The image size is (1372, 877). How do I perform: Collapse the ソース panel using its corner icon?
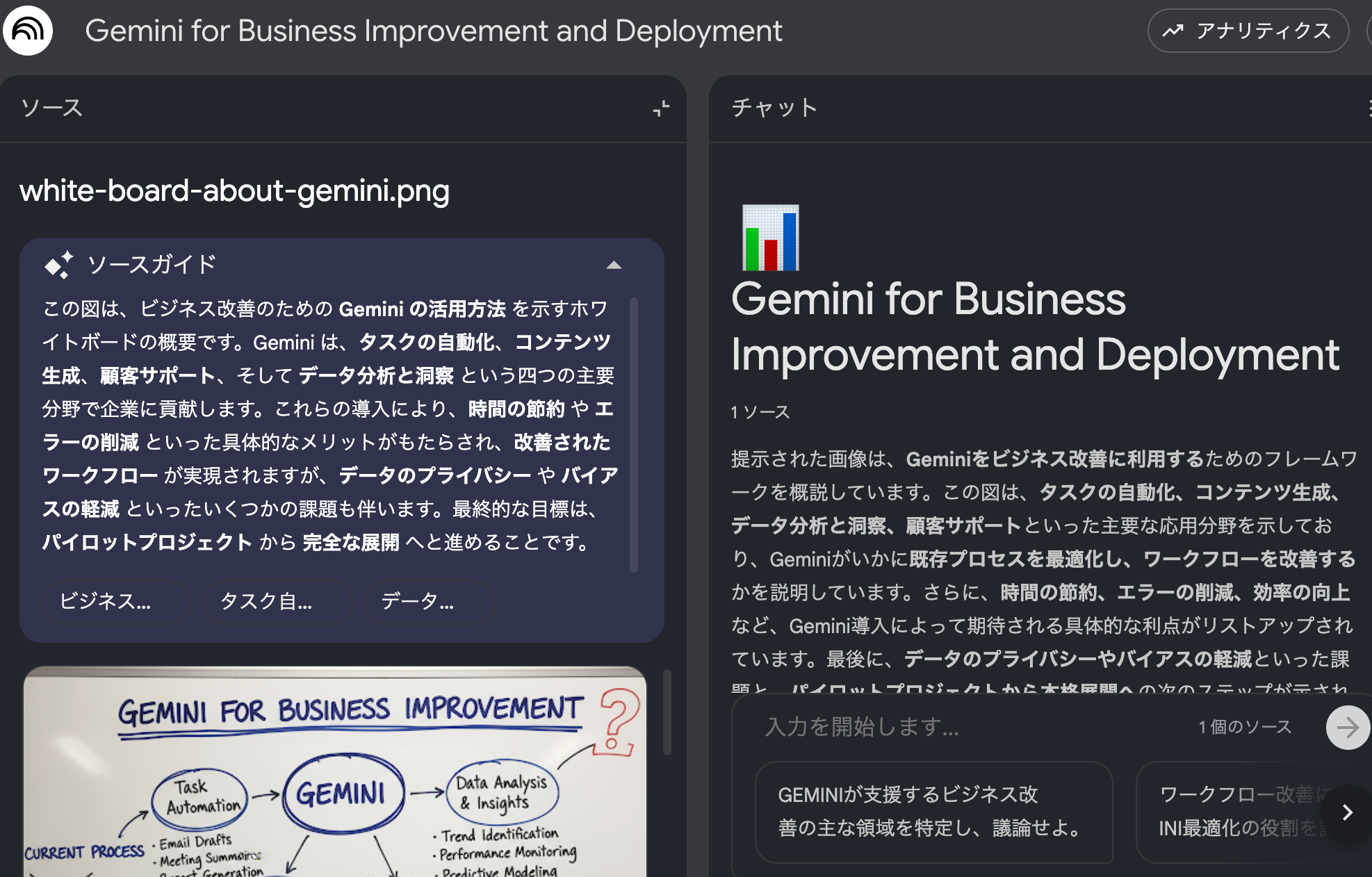pos(660,108)
